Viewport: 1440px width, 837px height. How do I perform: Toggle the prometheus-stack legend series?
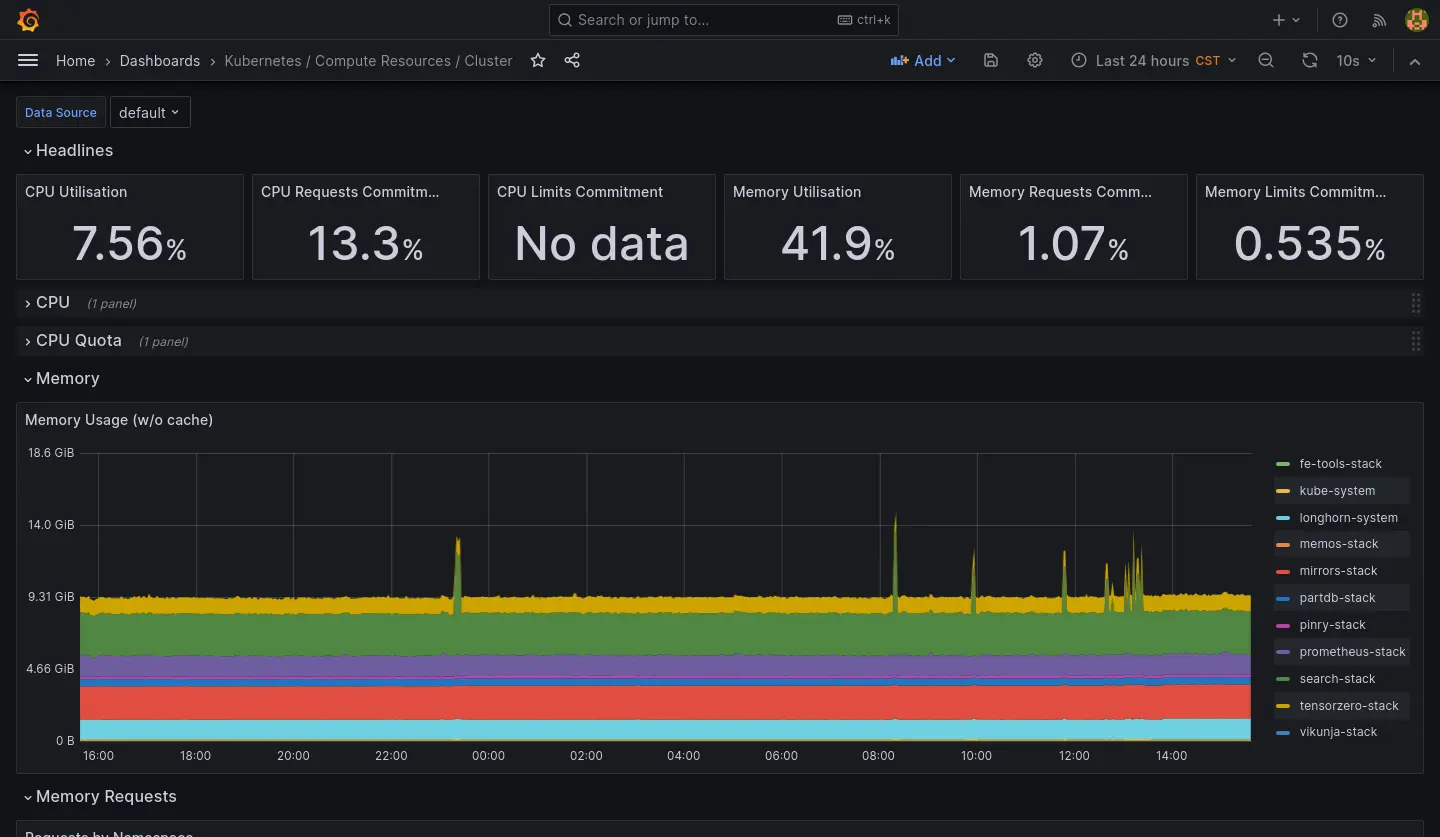(1352, 652)
